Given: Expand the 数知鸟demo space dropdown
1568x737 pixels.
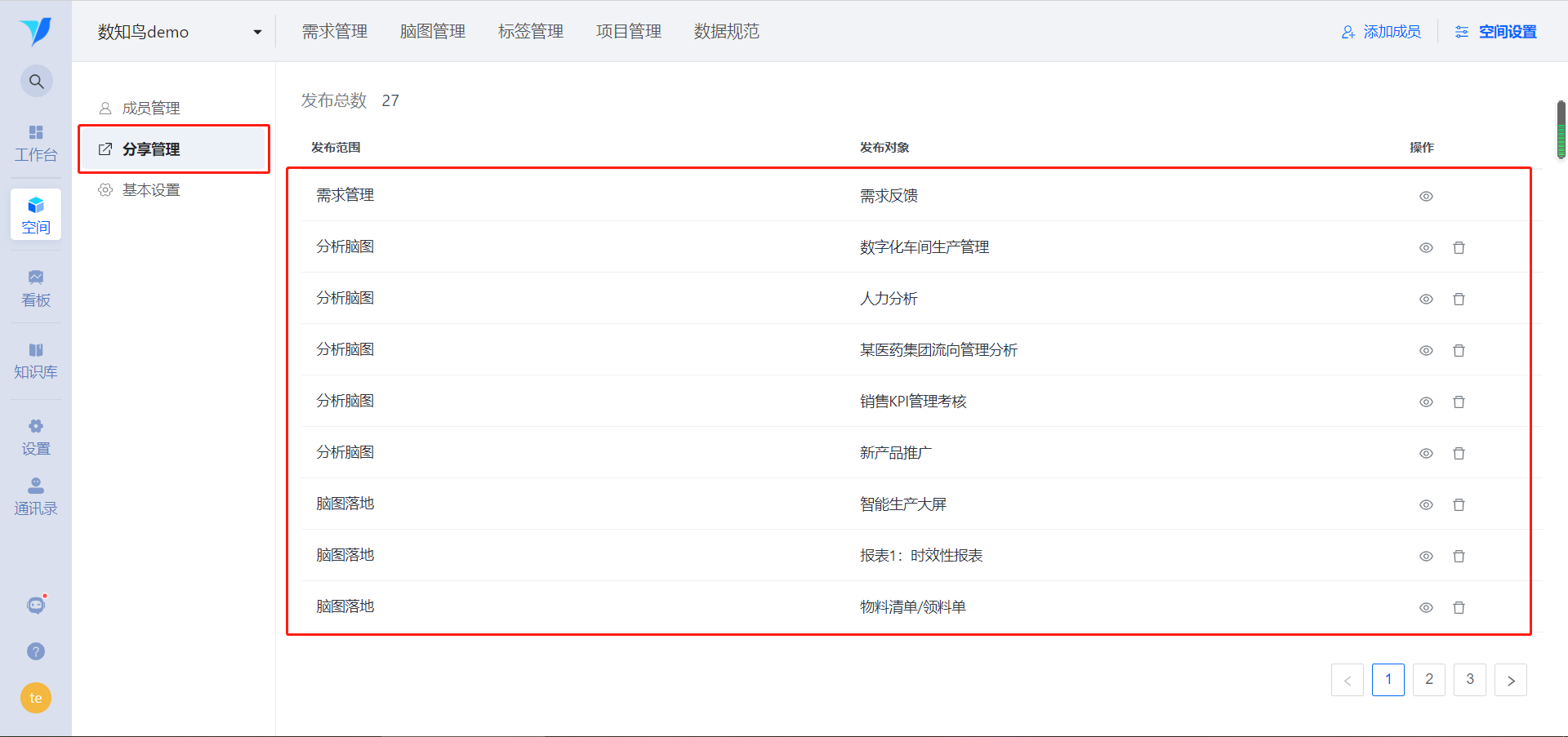Looking at the screenshot, I should (x=257, y=32).
